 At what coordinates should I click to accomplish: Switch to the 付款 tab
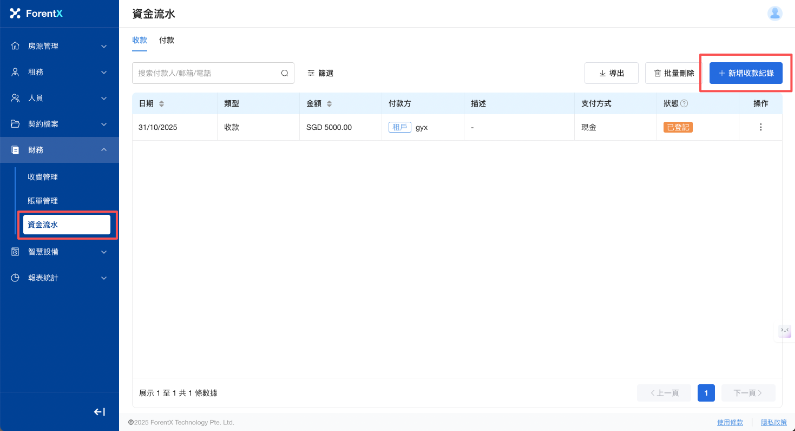point(166,40)
